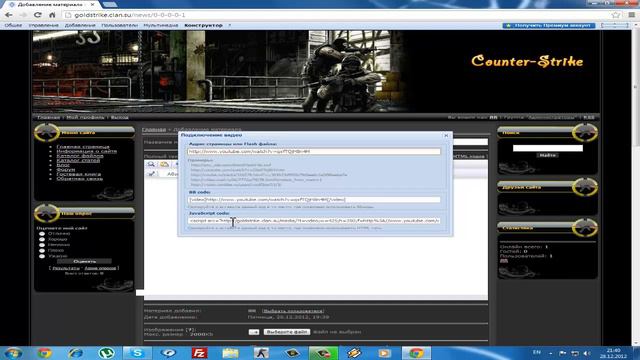Click the active Chrome window taskbar button

click(416, 353)
